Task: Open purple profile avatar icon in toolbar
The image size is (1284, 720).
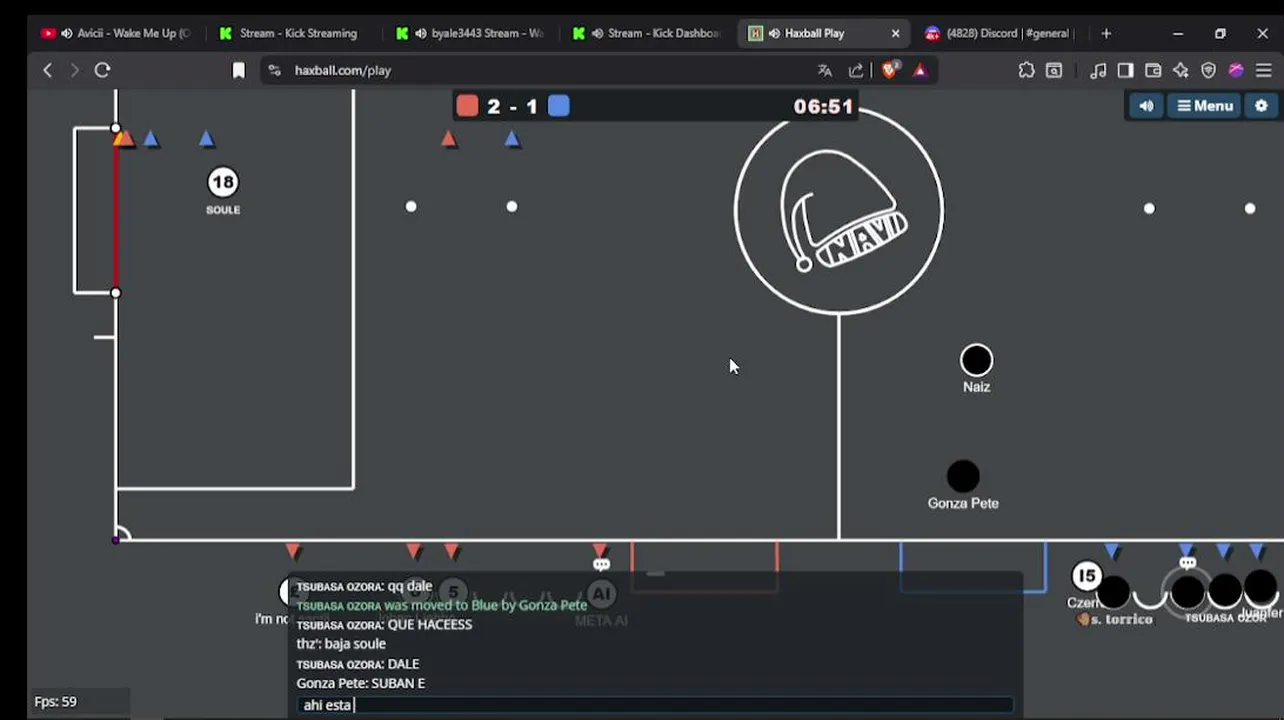Action: point(1237,70)
